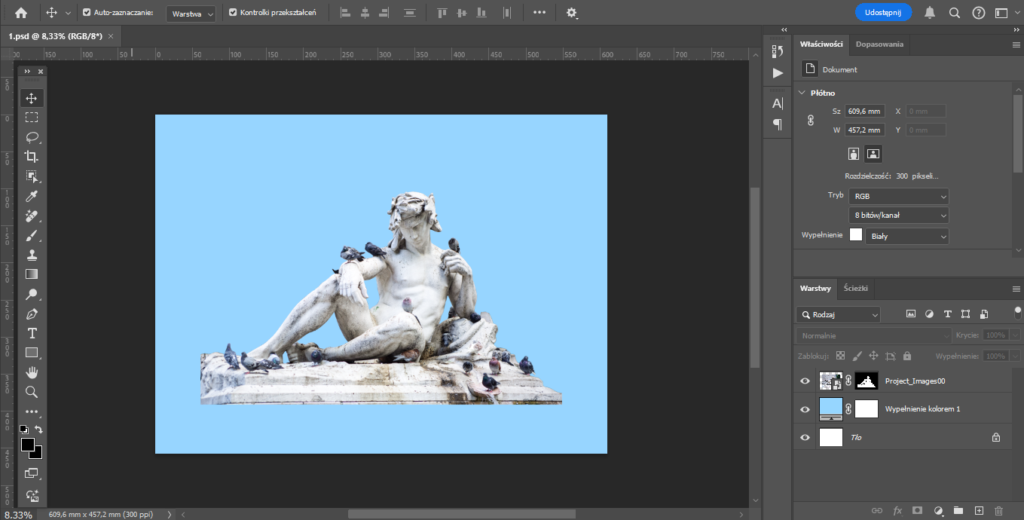The height and width of the screenshot is (520, 1024).
Task: Swap foreground and background colors
Action: (x=39, y=429)
